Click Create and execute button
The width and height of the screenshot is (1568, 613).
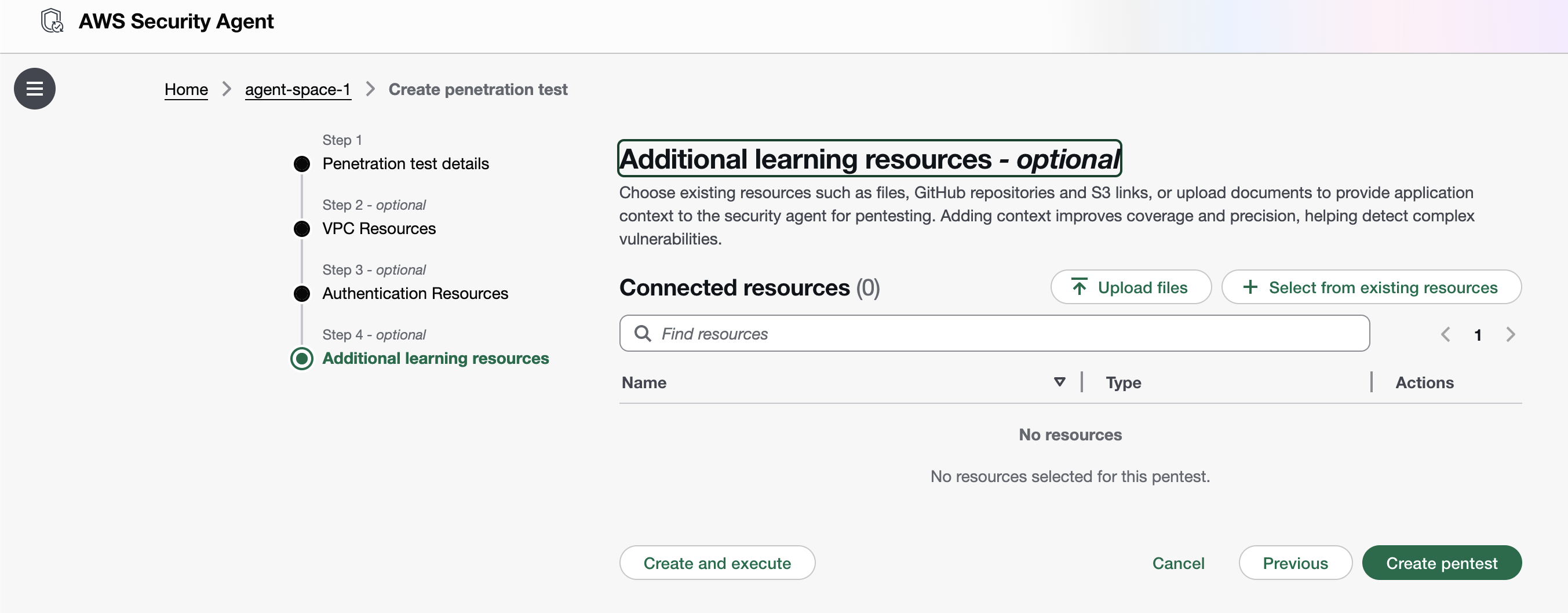point(716,563)
